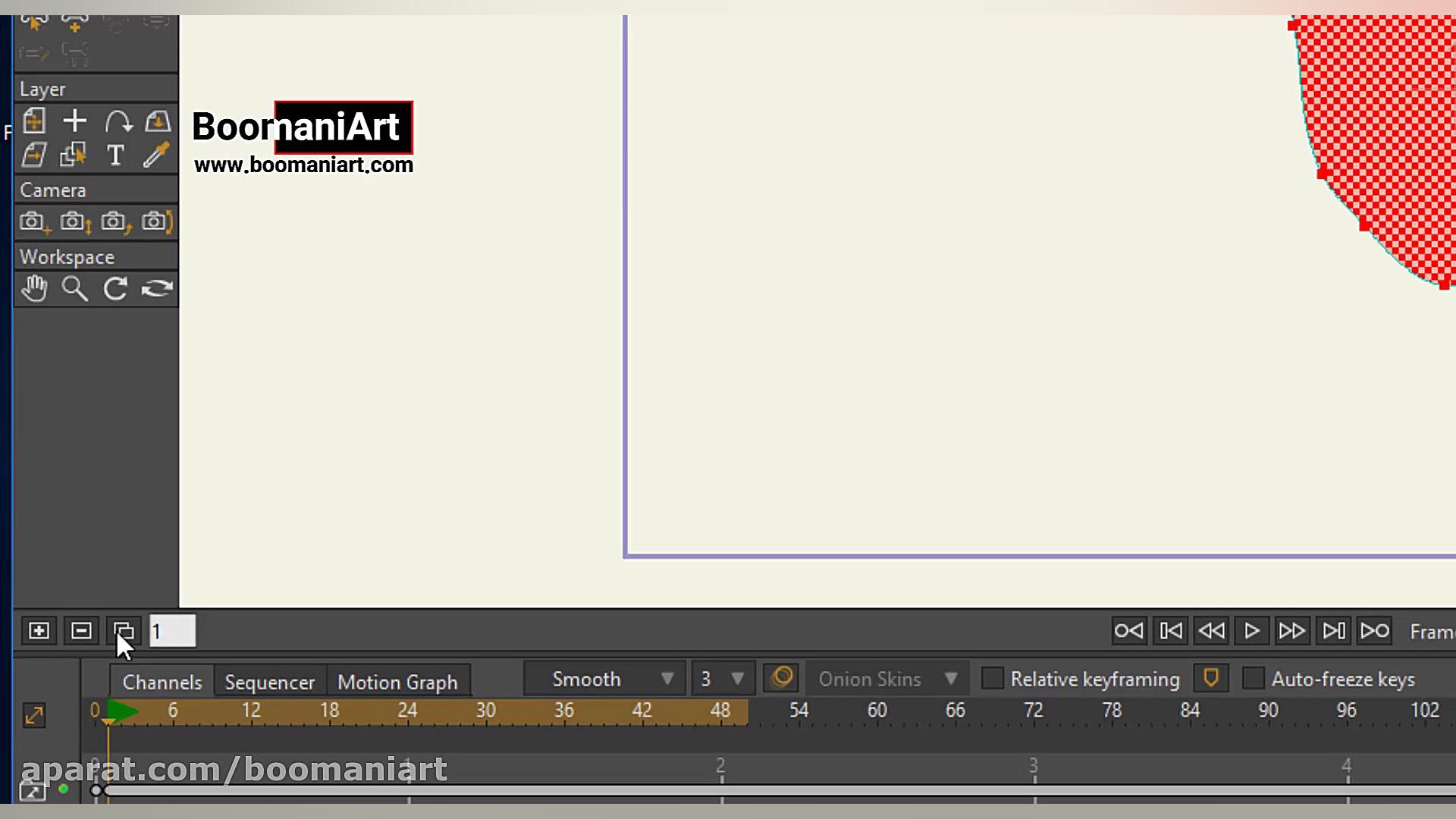Click the Reset workspace view icon

(157, 288)
